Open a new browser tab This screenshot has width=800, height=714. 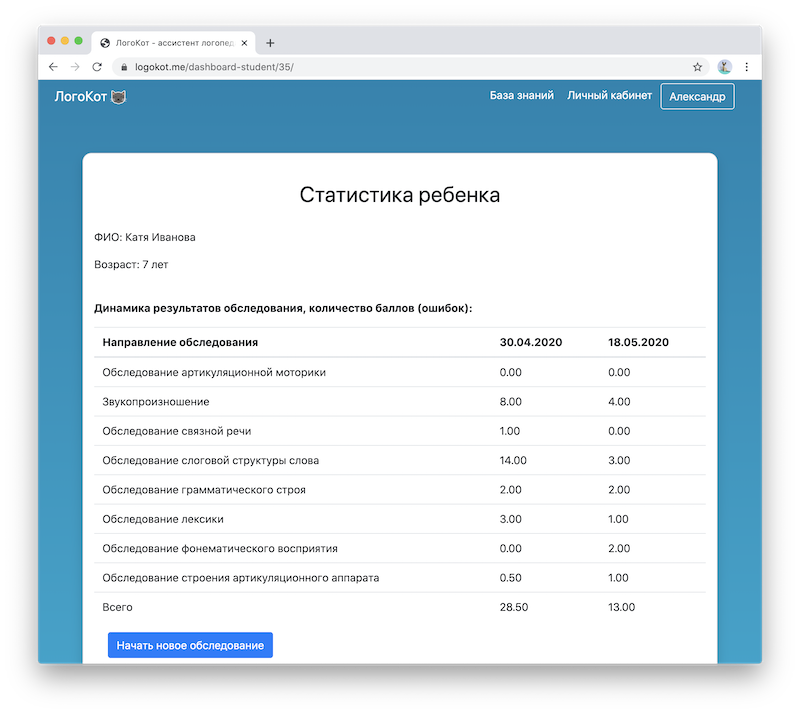click(270, 41)
